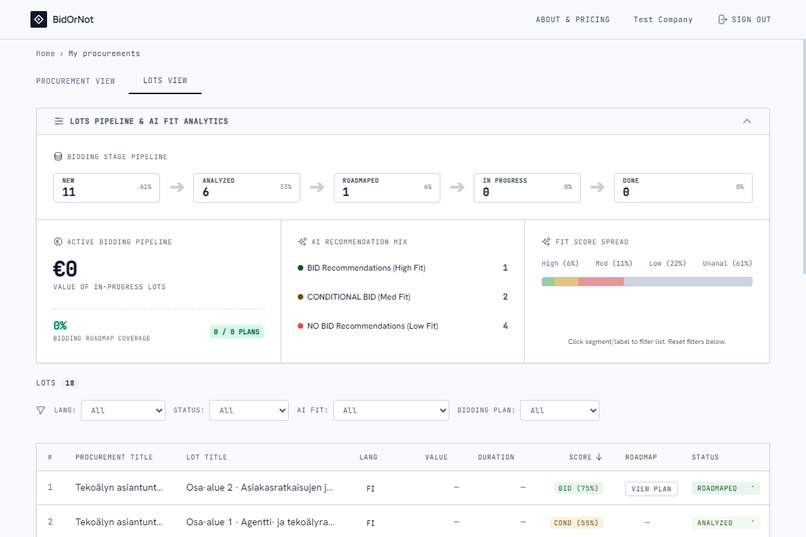The width and height of the screenshot is (806, 537).
Task: Open the LANG filter dropdown
Action: [123, 410]
